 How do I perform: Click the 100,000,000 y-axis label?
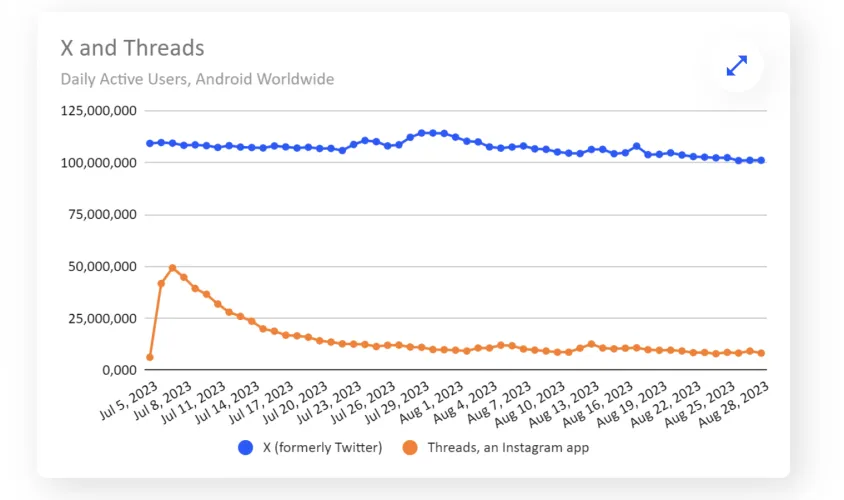click(98, 163)
